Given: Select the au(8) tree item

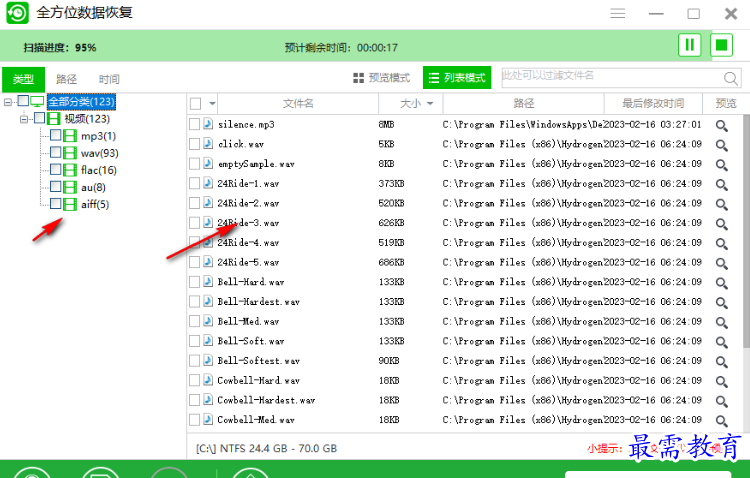Looking at the screenshot, I should (x=93, y=188).
